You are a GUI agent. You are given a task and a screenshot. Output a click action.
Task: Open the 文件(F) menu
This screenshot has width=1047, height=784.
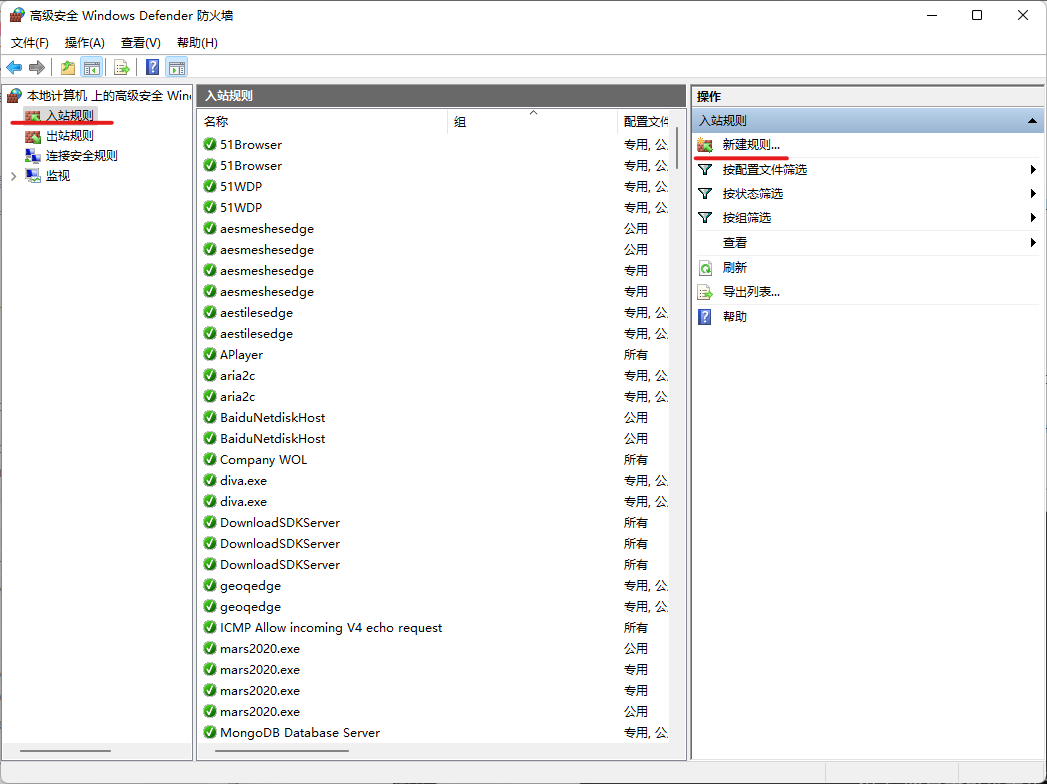pos(29,43)
